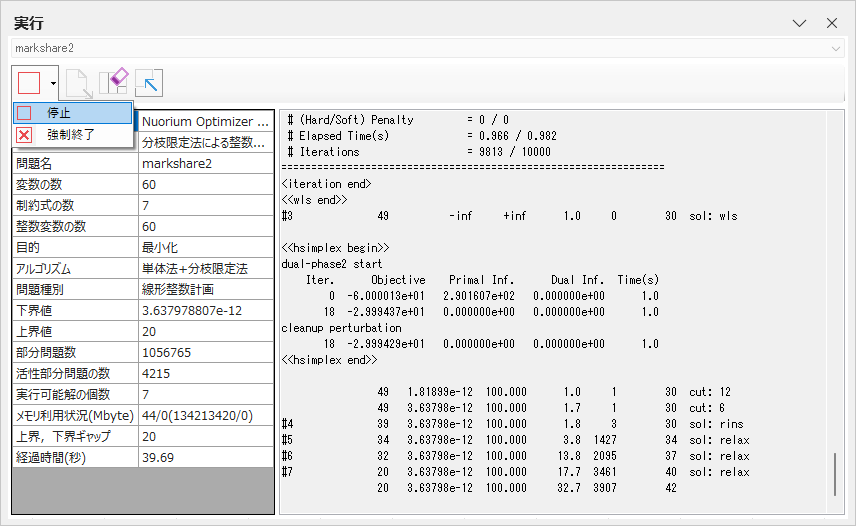
Task: Click value 7 in 制約式の数 row
Action: (206, 205)
